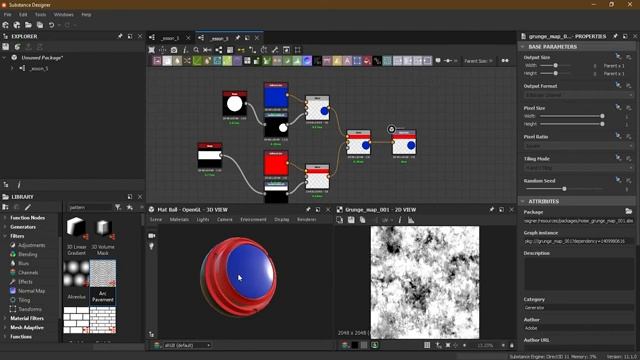Screen dimensions: 640x360
Task: Click the undo arrow in the main toolbar
Action: [x=51, y=25]
